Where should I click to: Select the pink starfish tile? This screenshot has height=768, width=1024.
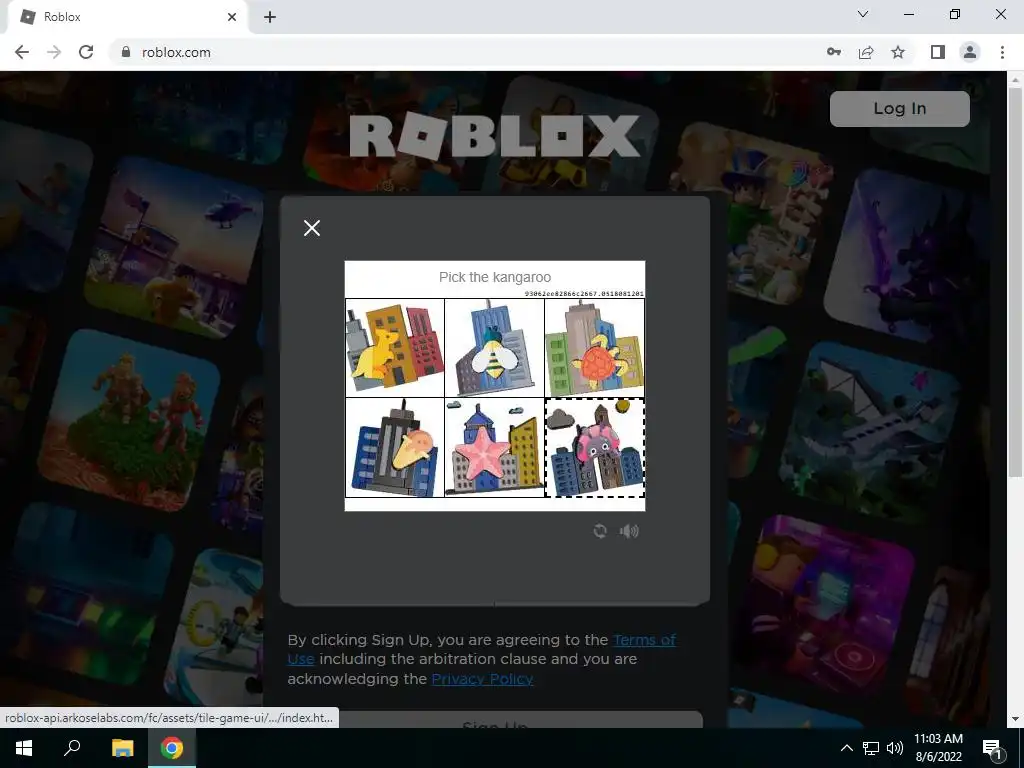tap(494, 447)
